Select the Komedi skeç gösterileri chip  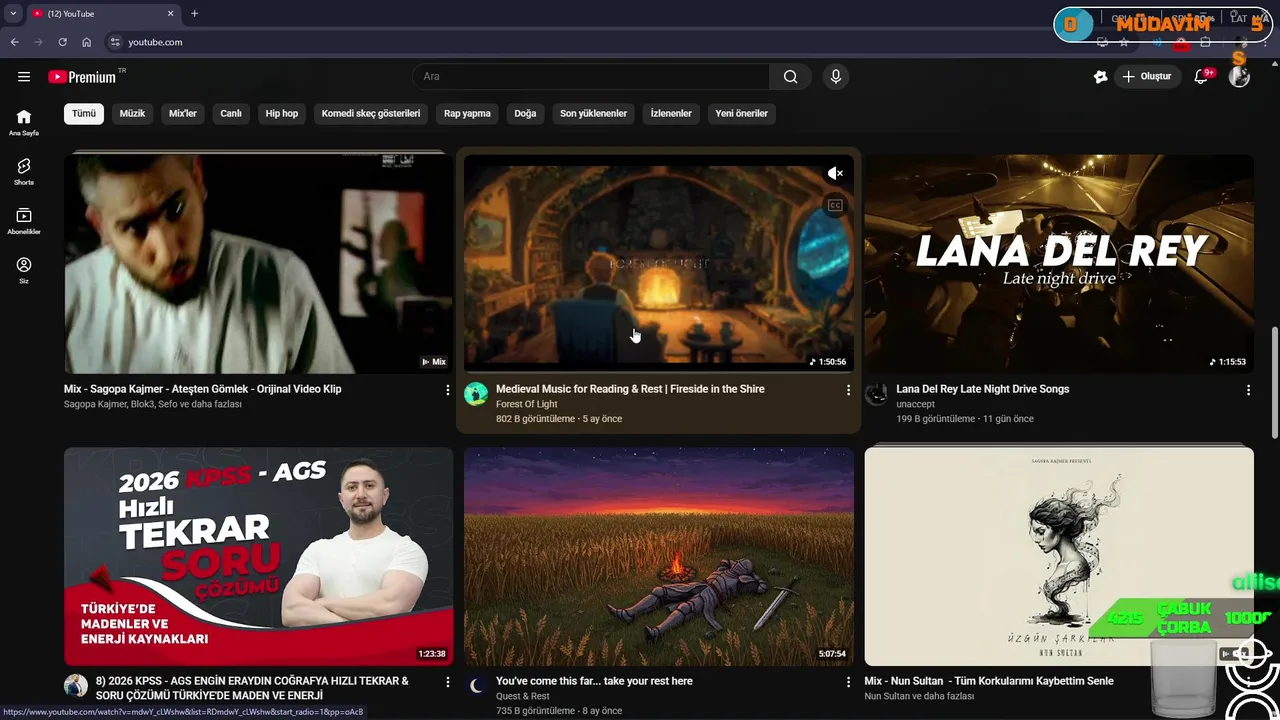[x=371, y=114]
